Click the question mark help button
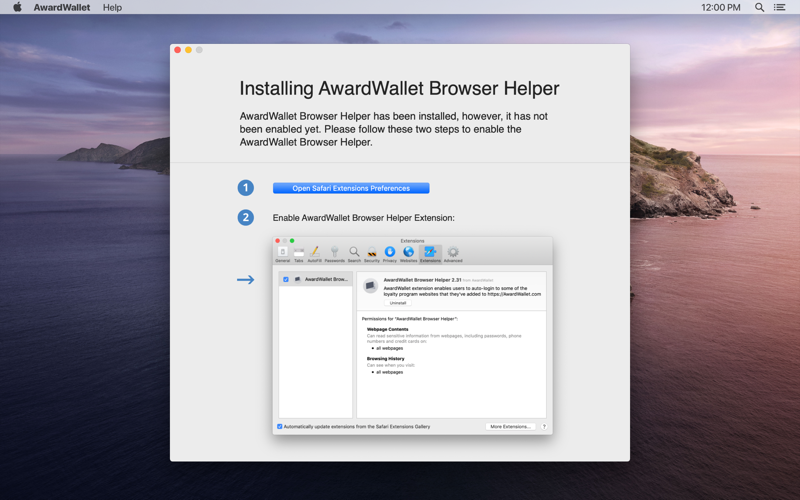Screen dimensions: 800x500 pos(544,427)
